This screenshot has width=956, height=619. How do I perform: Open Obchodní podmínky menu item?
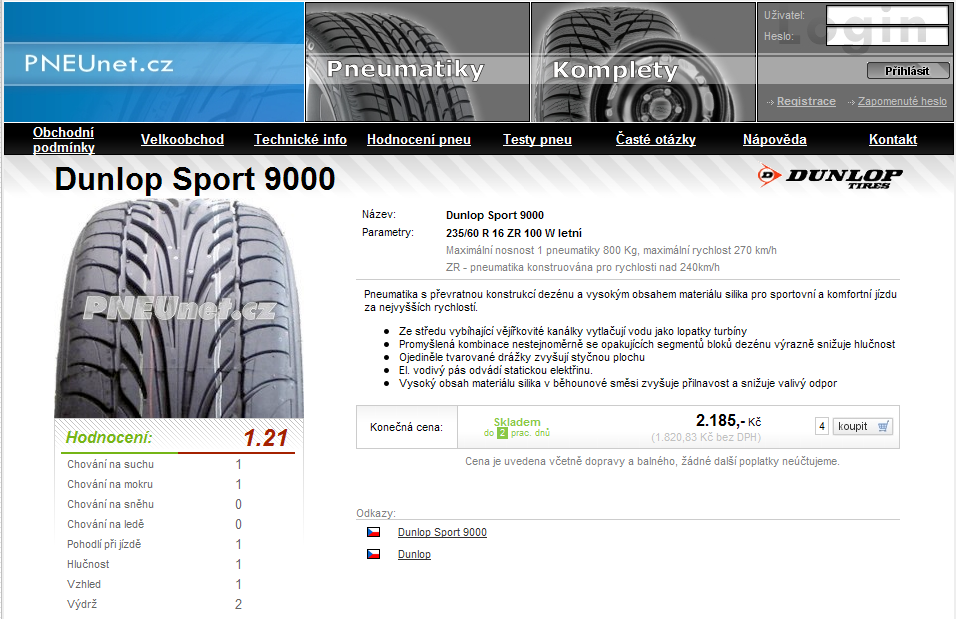(63, 140)
